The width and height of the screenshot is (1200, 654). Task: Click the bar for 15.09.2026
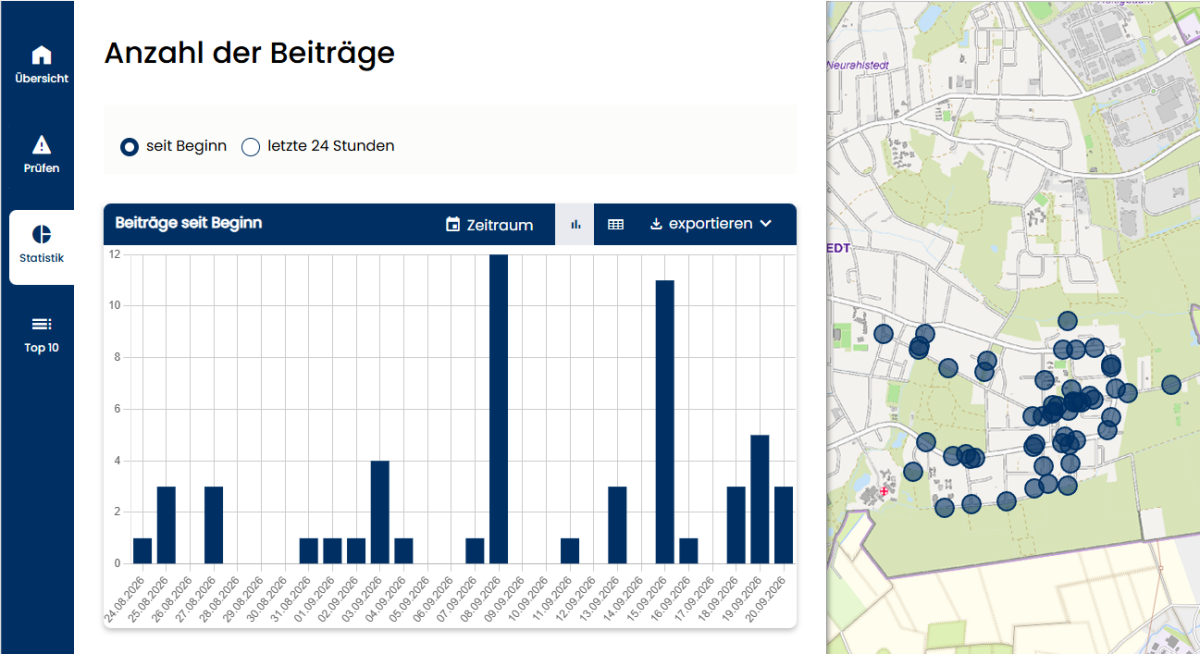(665, 422)
